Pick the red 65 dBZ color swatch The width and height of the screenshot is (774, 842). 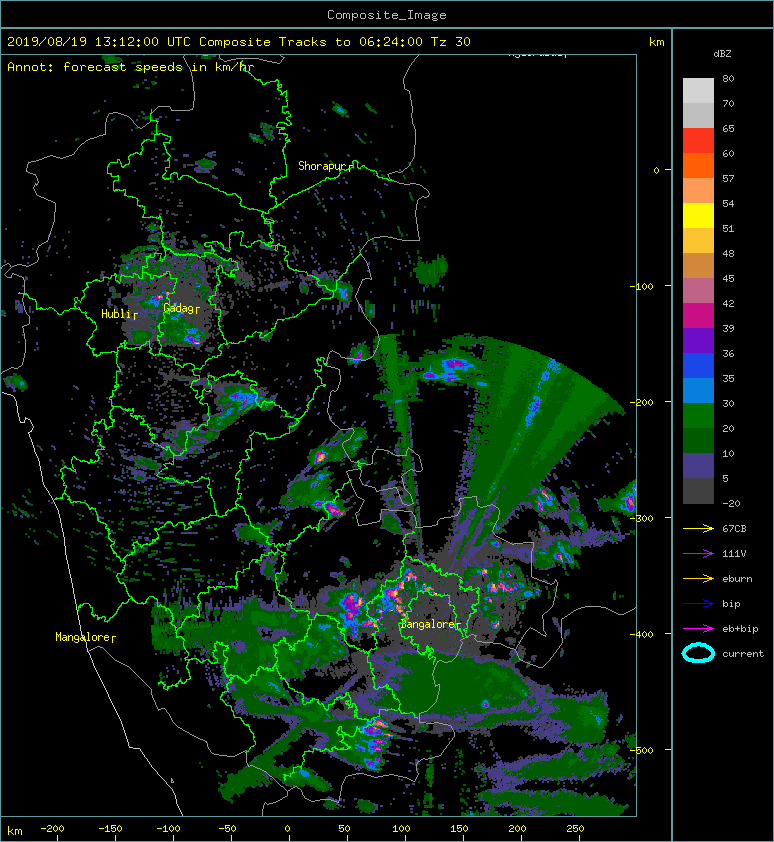(x=698, y=141)
